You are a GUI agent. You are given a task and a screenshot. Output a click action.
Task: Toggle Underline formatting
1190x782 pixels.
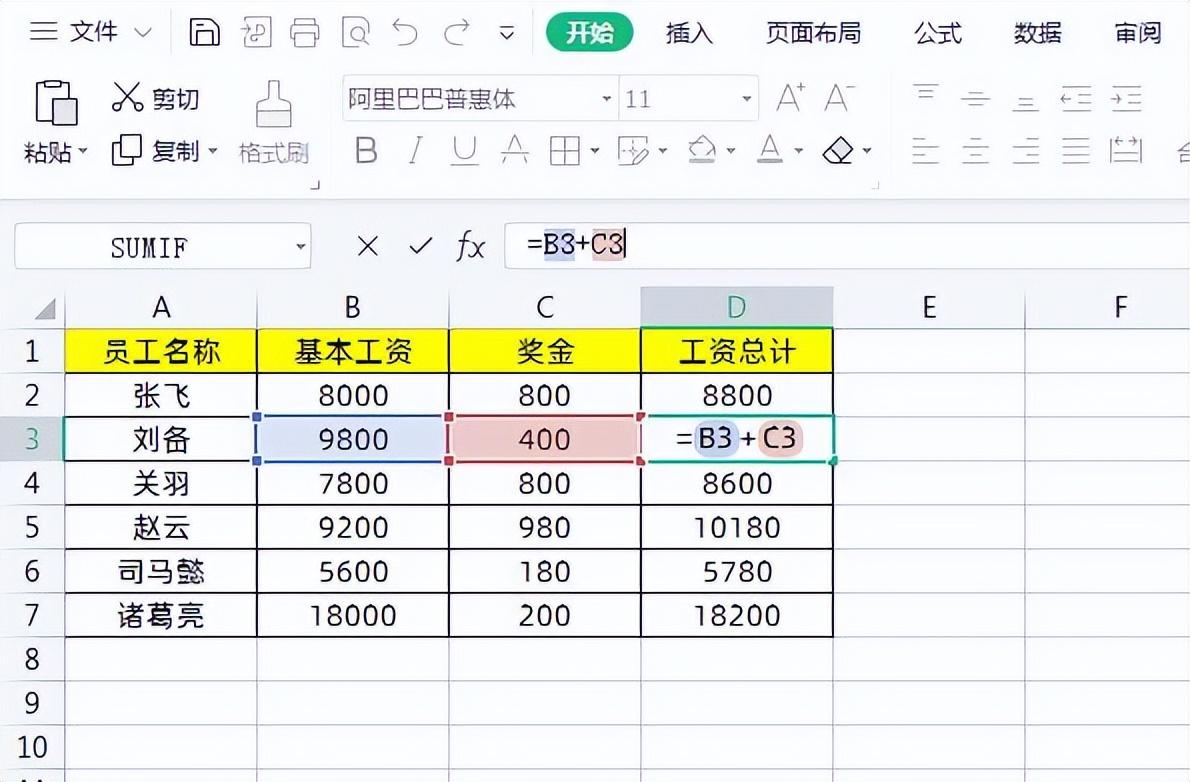[x=464, y=150]
